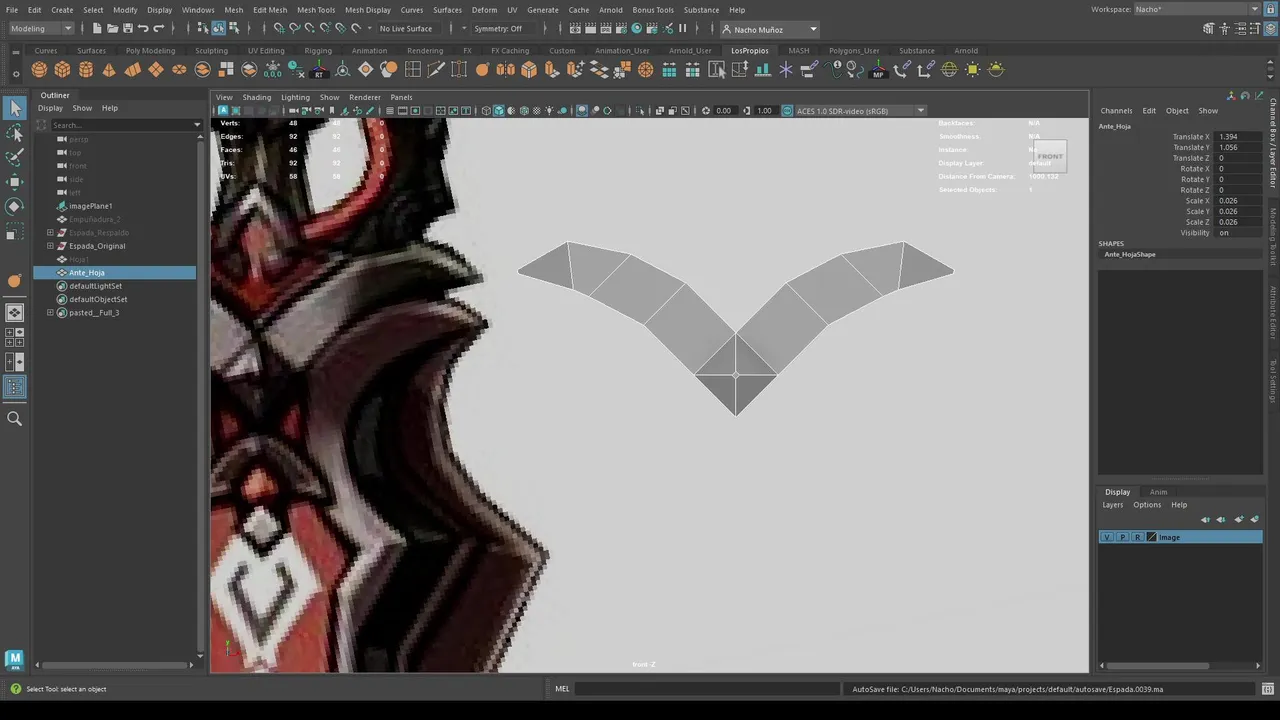Image resolution: width=1280 pixels, height=720 pixels.
Task: Open the Modeling menu set dropdown
Action: (x=41, y=28)
